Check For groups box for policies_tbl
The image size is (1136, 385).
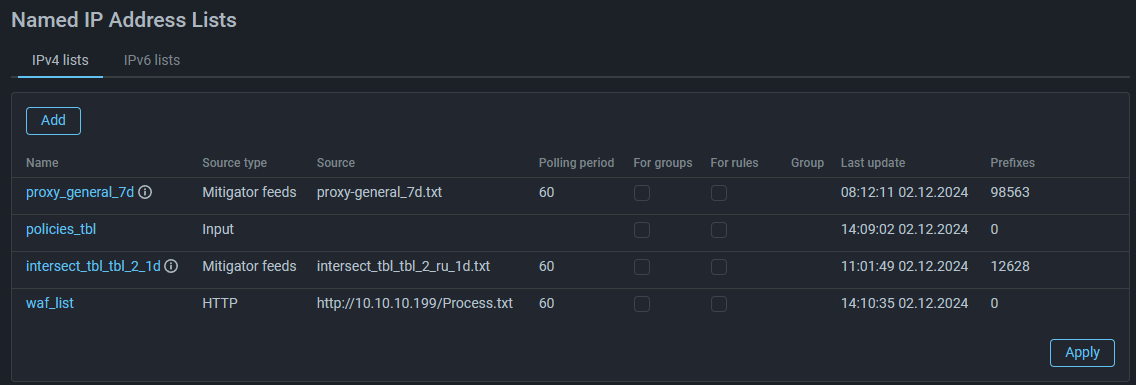[642, 230]
